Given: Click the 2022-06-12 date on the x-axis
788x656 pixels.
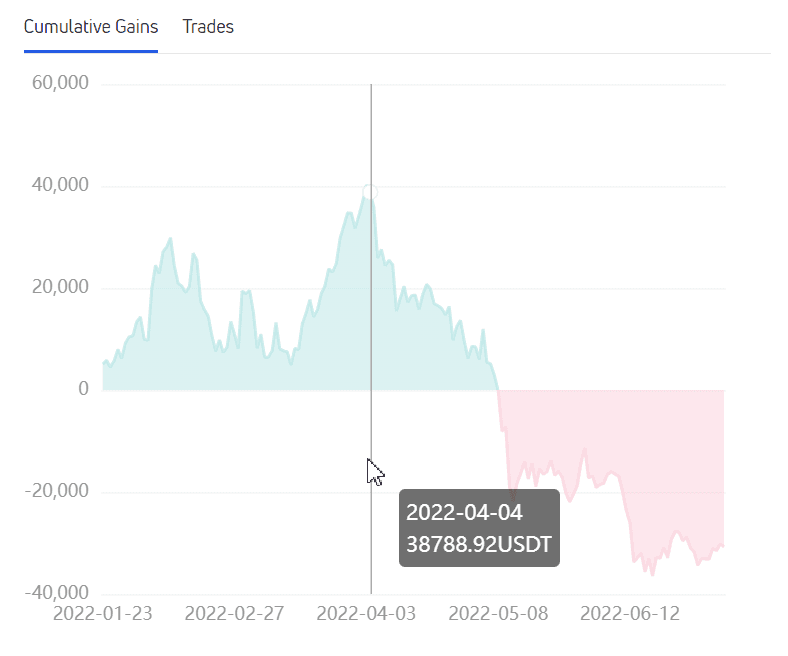Looking at the screenshot, I should (630, 613).
